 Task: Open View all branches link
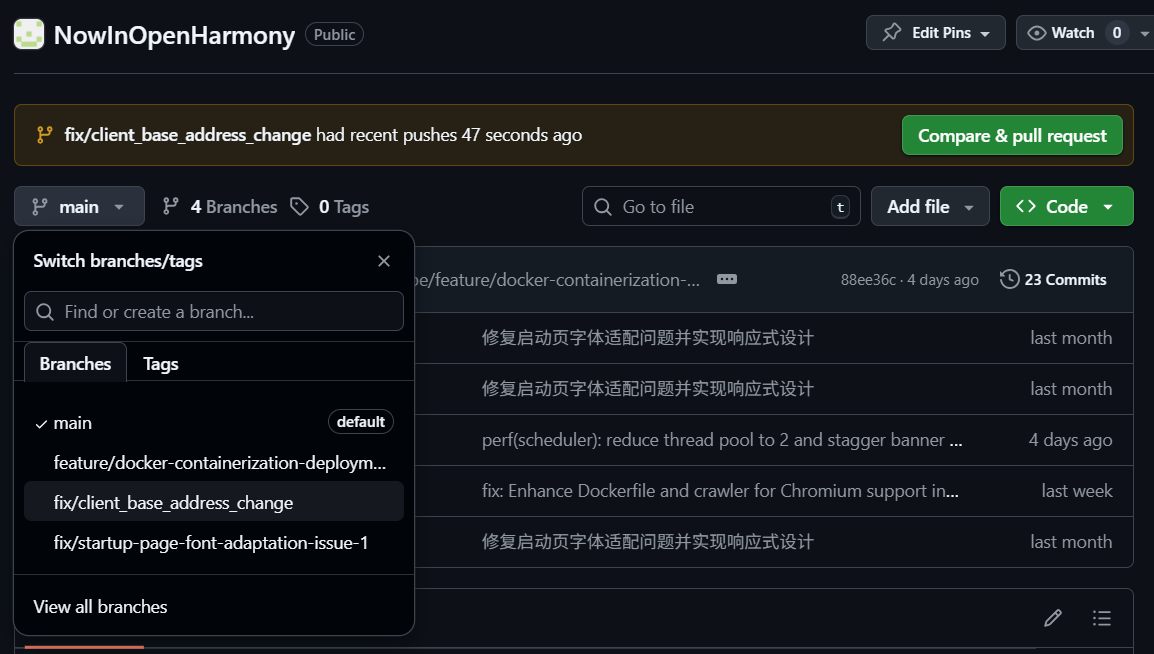coord(100,607)
